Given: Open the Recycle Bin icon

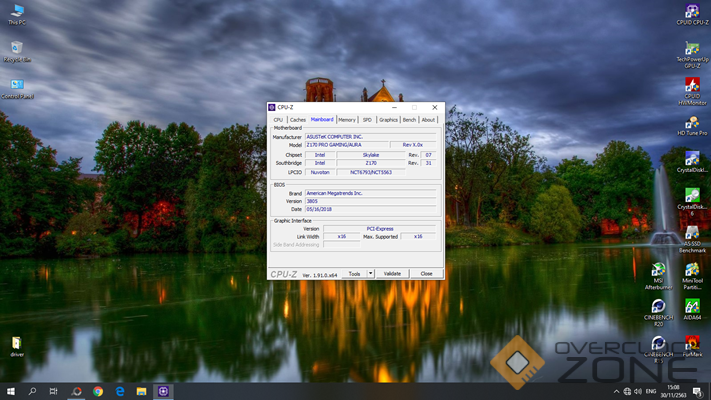Looking at the screenshot, I should click(17, 51).
